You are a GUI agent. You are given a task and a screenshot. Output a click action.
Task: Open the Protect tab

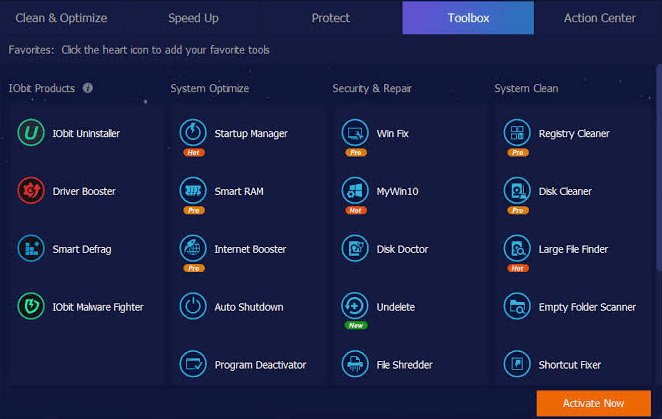pyautogui.click(x=331, y=18)
